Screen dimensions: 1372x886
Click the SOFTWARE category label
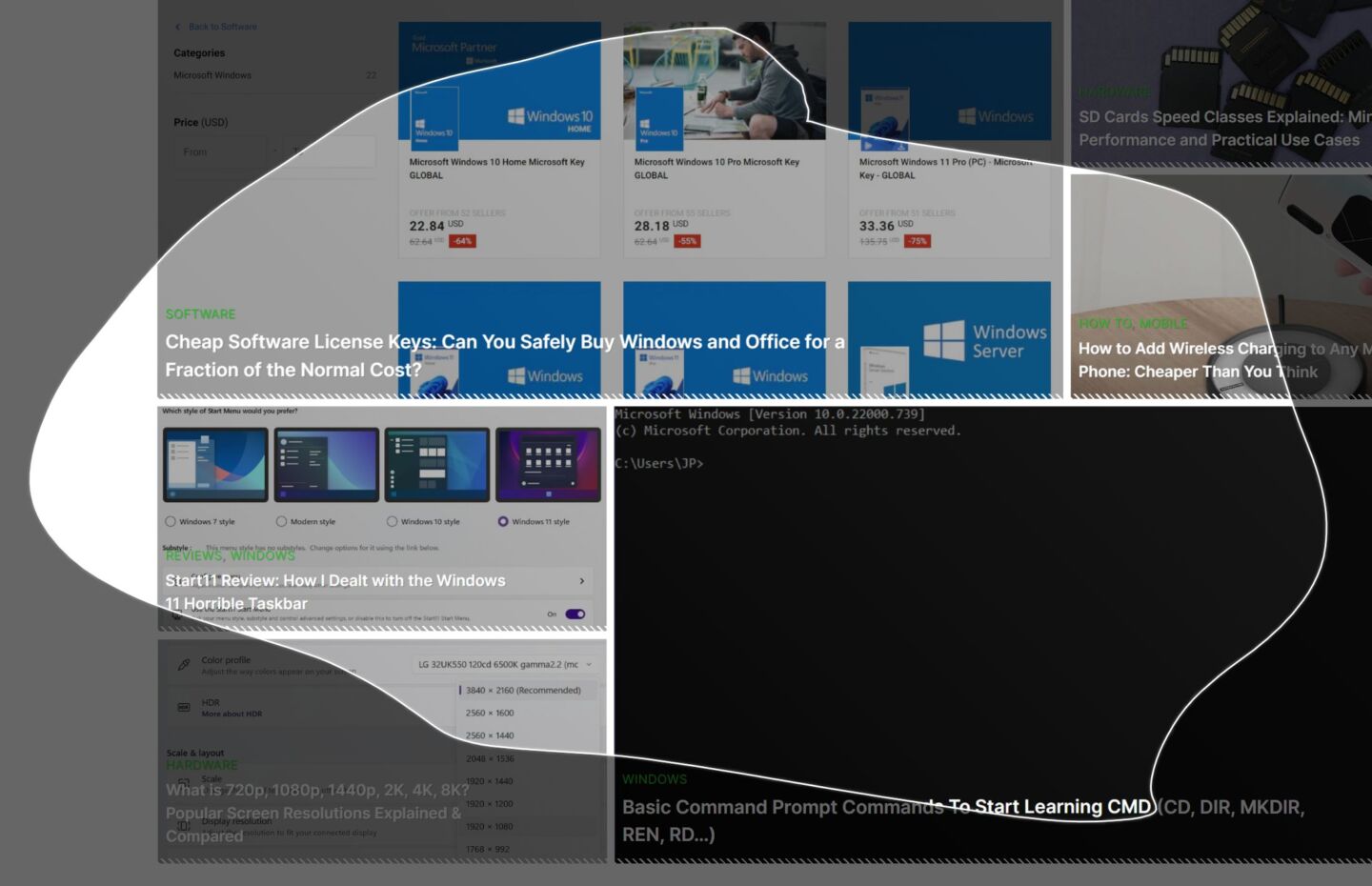(x=200, y=313)
